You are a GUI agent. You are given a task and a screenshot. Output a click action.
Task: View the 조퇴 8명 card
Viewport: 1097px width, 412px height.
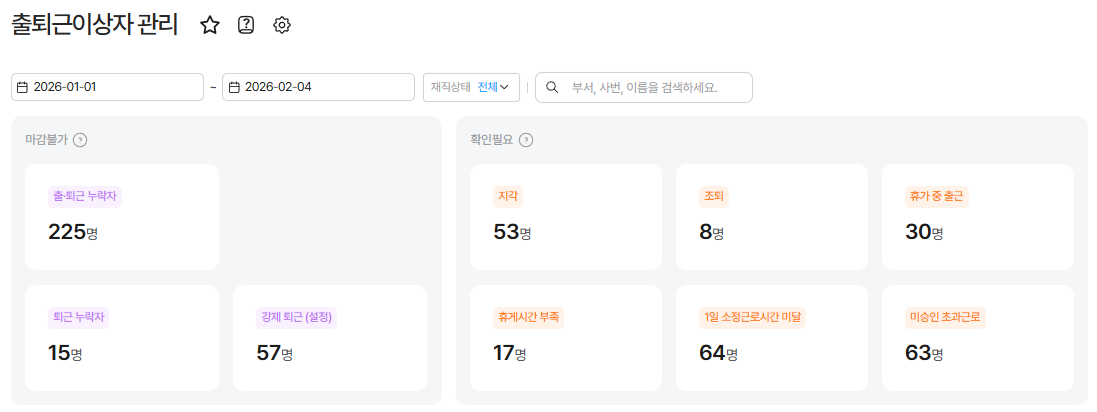pyautogui.click(x=772, y=217)
